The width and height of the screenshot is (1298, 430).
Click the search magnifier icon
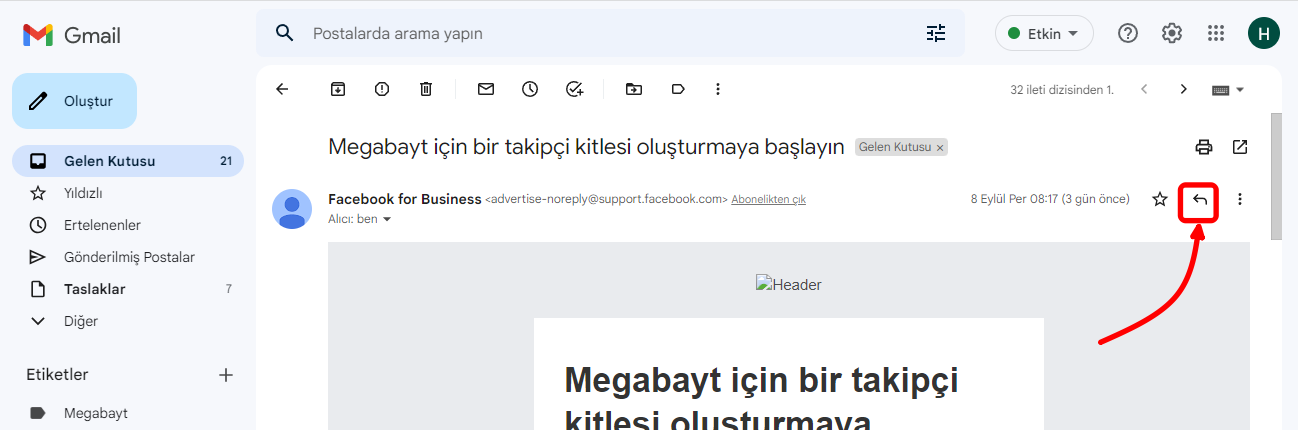click(x=285, y=33)
